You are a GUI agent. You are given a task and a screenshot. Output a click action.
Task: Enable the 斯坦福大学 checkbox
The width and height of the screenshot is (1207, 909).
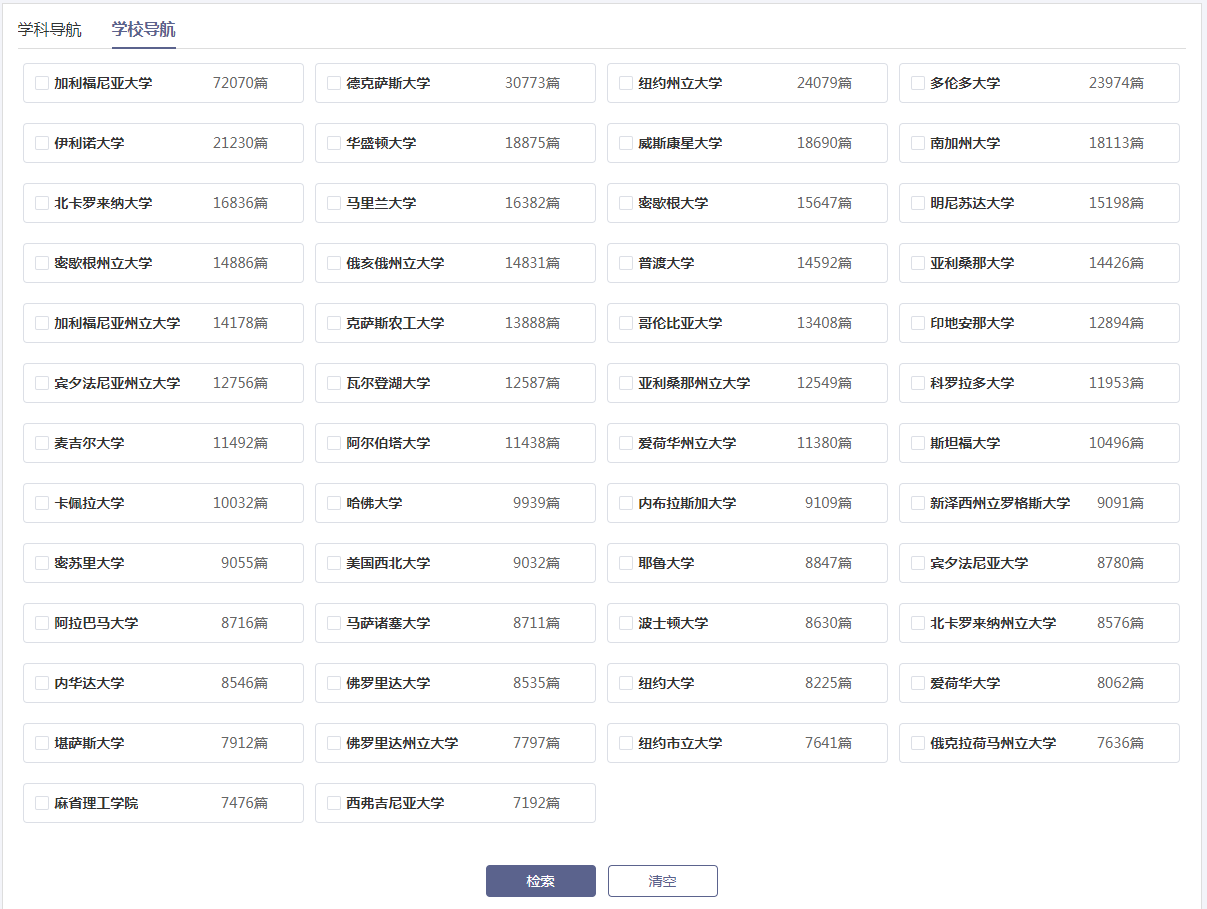point(918,443)
